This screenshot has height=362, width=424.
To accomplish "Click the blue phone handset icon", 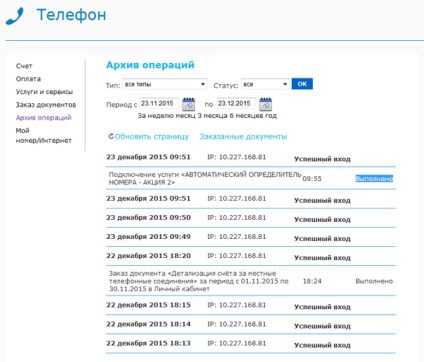I will [x=15, y=16].
